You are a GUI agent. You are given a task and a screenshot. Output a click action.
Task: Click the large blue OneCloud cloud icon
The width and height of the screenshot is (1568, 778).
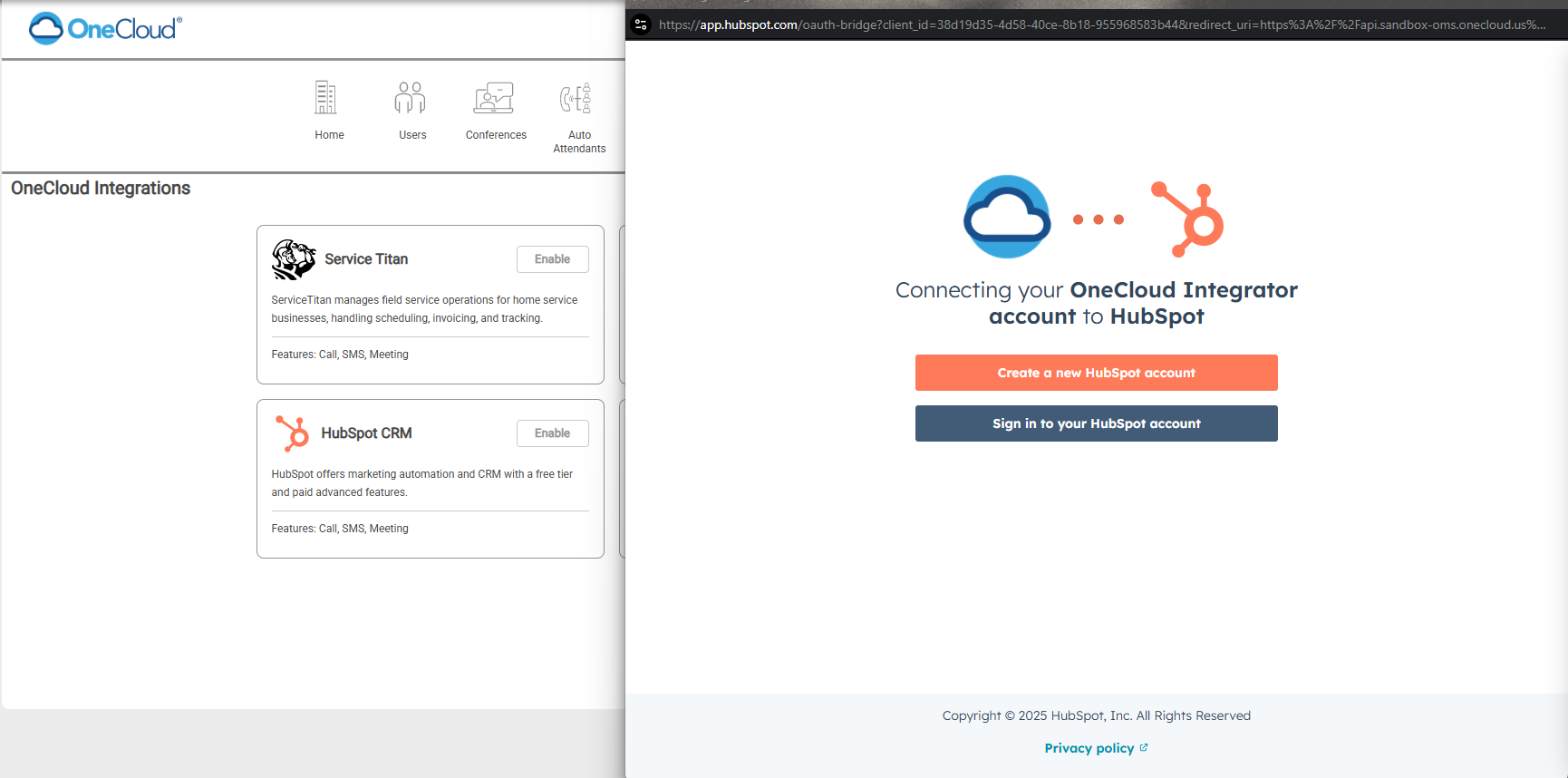pyautogui.click(x=1007, y=218)
